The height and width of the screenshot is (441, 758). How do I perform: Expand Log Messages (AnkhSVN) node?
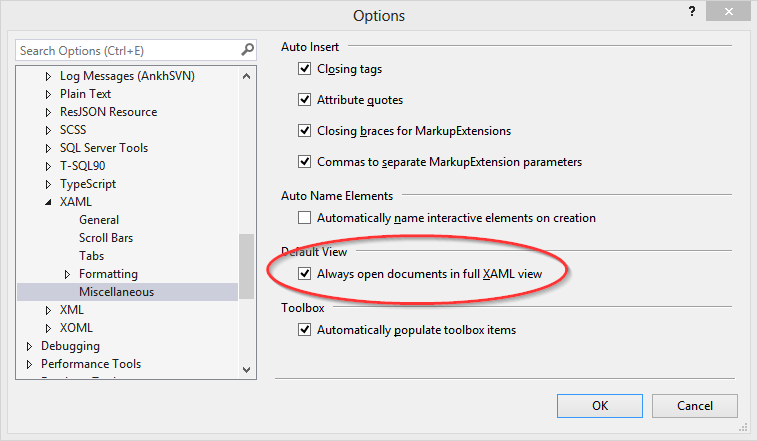pyautogui.click(x=48, y=76)
